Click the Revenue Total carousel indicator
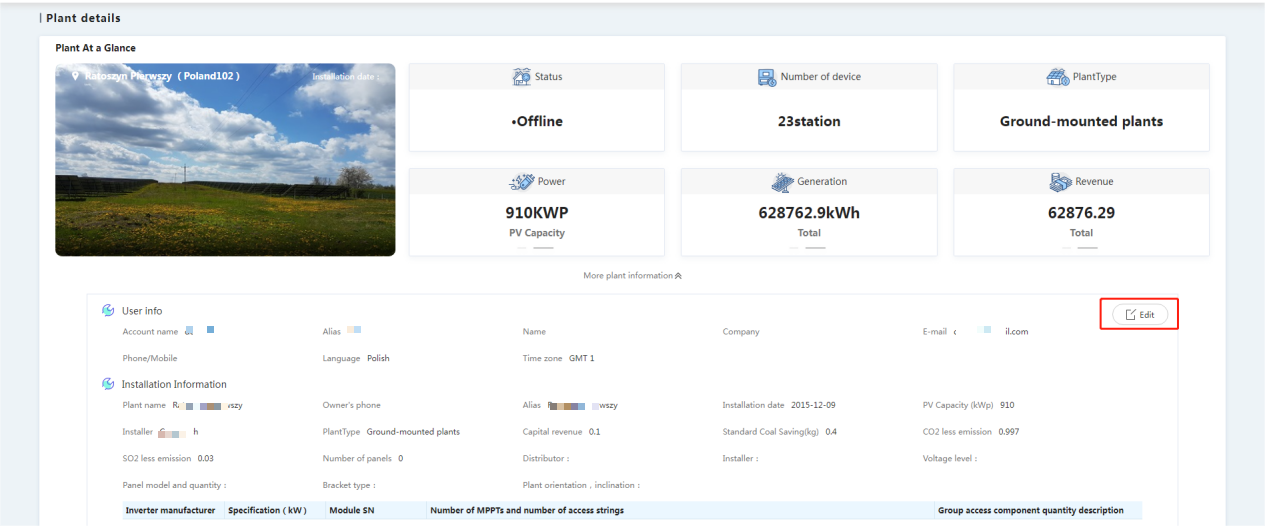Viewport: 1265px width, 526px height. pyautogui.click(x=1081, y=246)
